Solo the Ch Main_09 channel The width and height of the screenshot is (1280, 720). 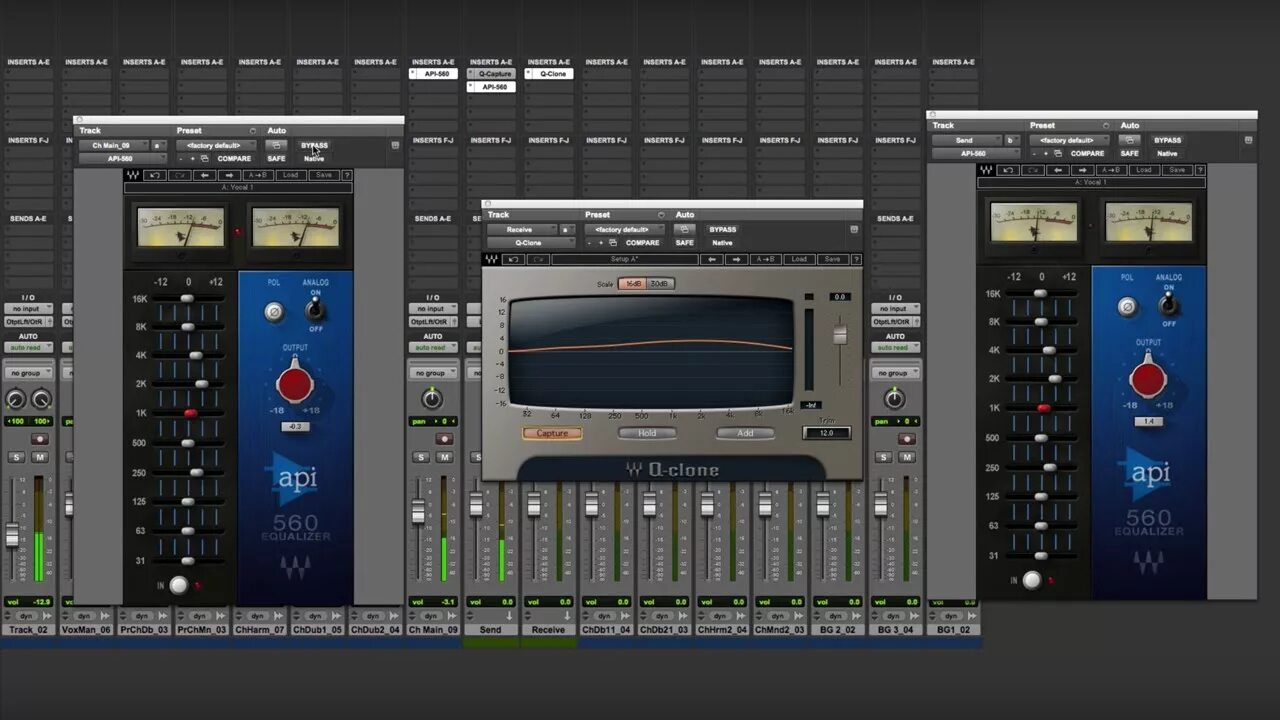421,457
